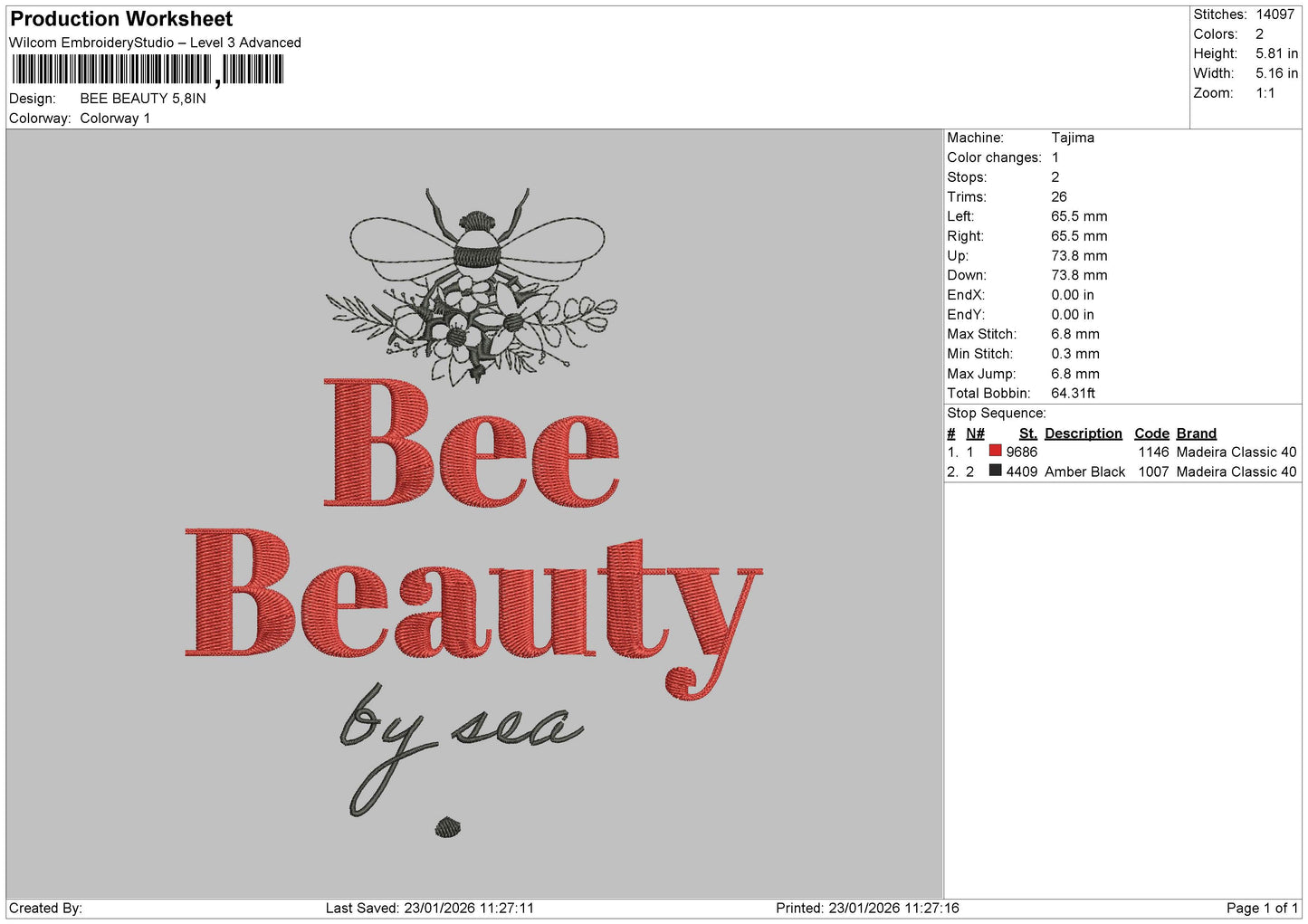Click 'Amber Black' thread description

point(1084,472)
